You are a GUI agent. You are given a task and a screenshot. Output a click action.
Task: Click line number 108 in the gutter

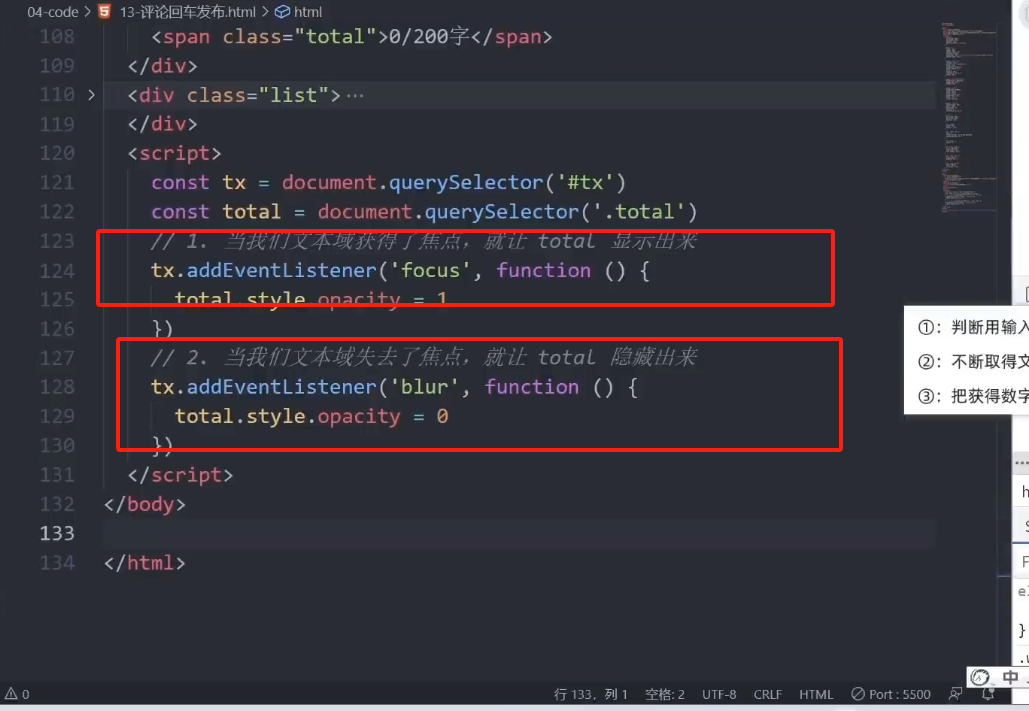(57, 37)
